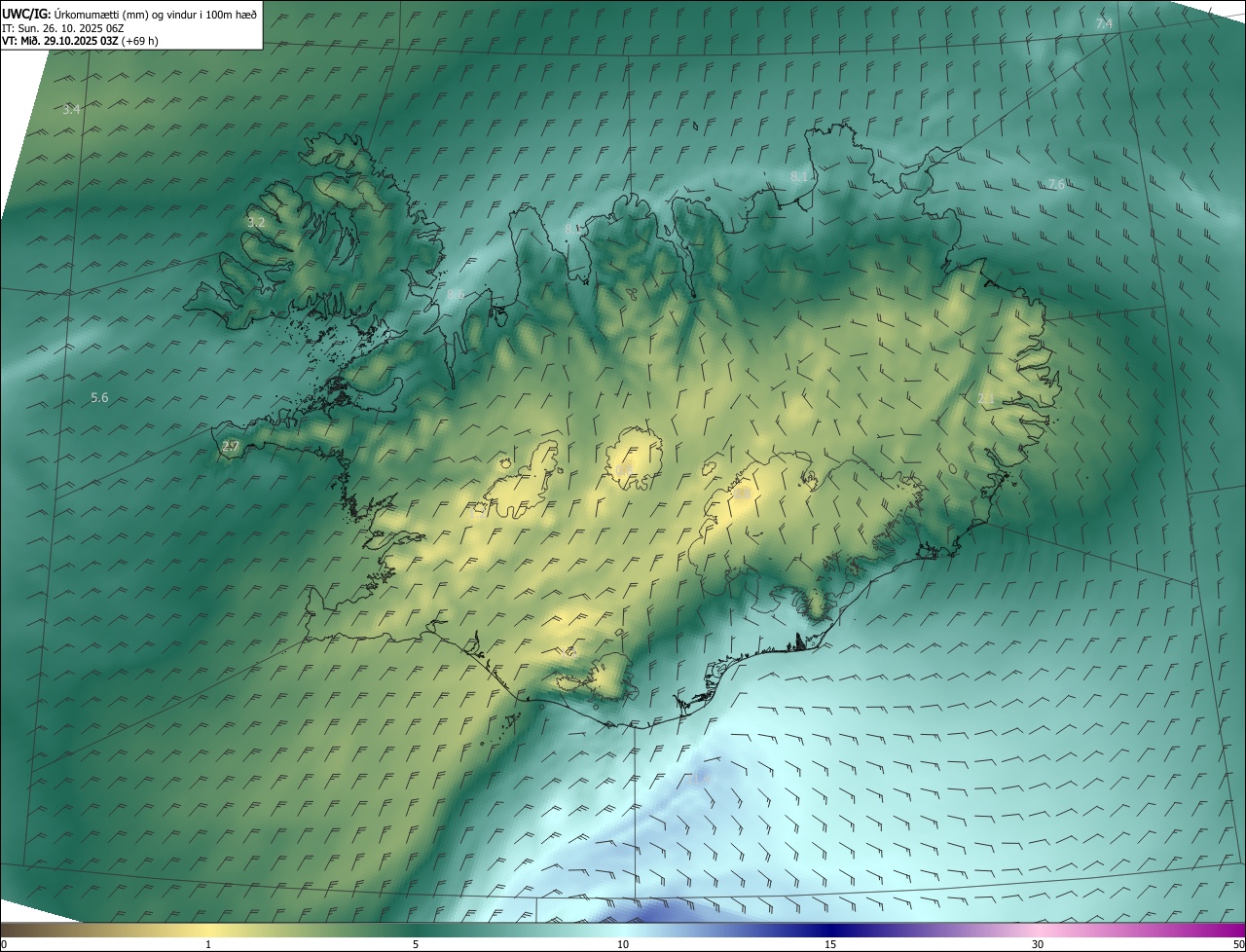Click the 1 tick label on the color scale
This screenshot has height=952, width=1246.
(x=208, y=945)
